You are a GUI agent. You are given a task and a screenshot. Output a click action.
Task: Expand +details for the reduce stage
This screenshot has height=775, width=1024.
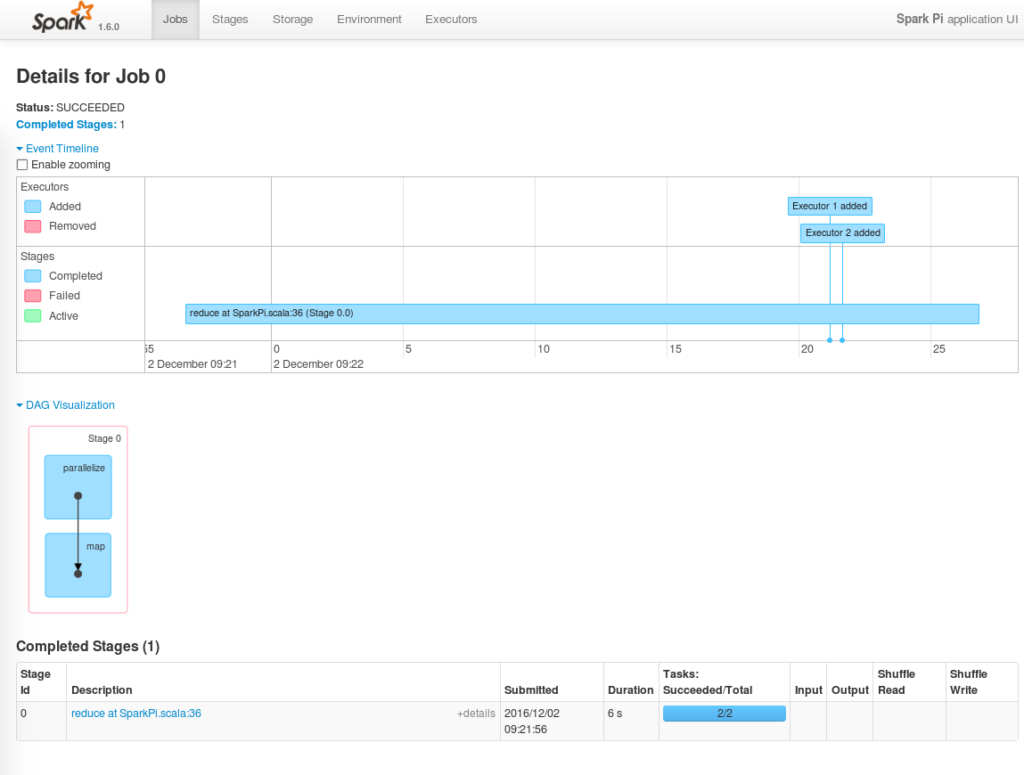476,713
